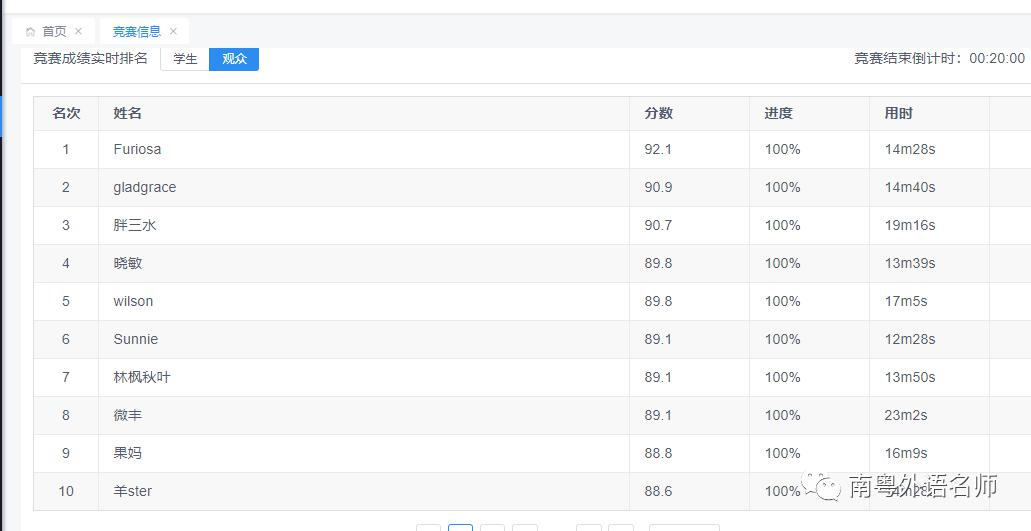The height and width of the screenshot is (531, 1031).
Task: Click the 用时 column header
Action: click(x=898, y=113)
